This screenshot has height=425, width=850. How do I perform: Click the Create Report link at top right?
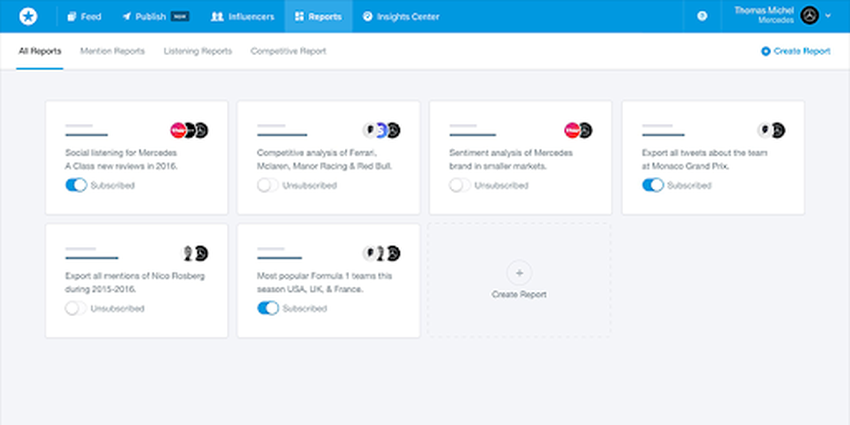coord(796,51)
